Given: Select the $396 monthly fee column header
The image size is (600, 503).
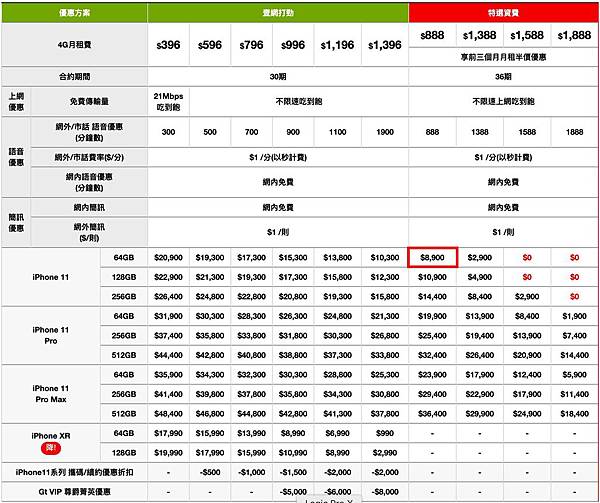Looking at the screenshot, I should (168, 45).
